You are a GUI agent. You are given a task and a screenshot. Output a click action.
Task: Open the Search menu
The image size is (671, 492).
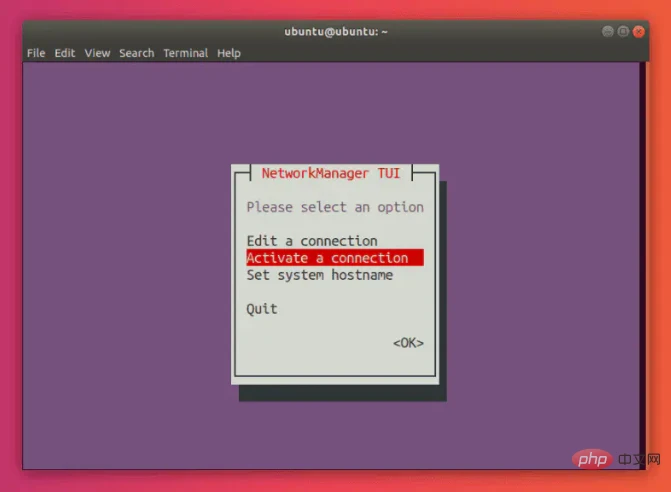[x=136, y=53]
